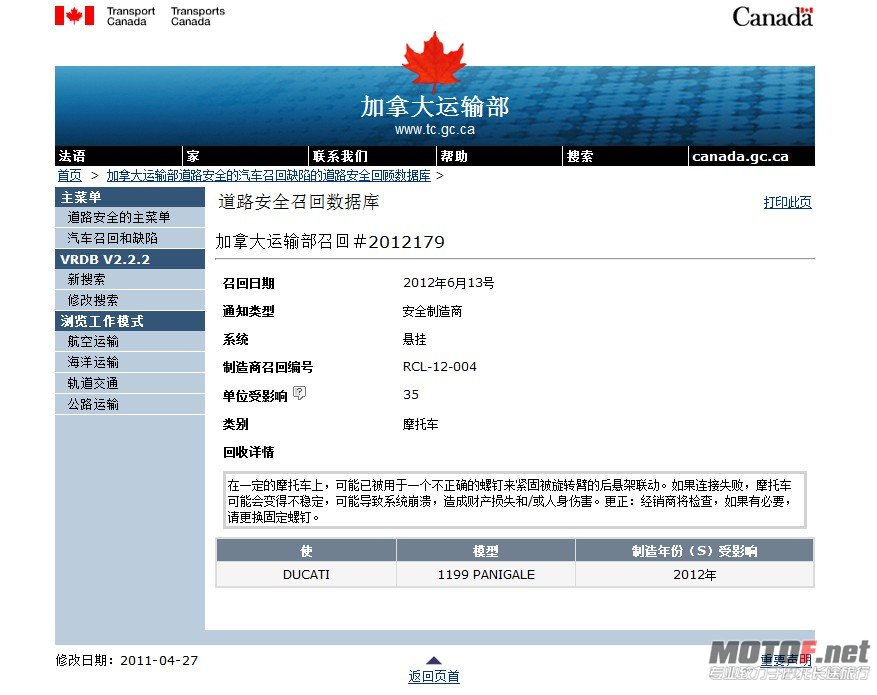This screenshot has height=695, width=877.
Task: Click the 首页 breadcrumb link
Action: [x=69, y=175]
